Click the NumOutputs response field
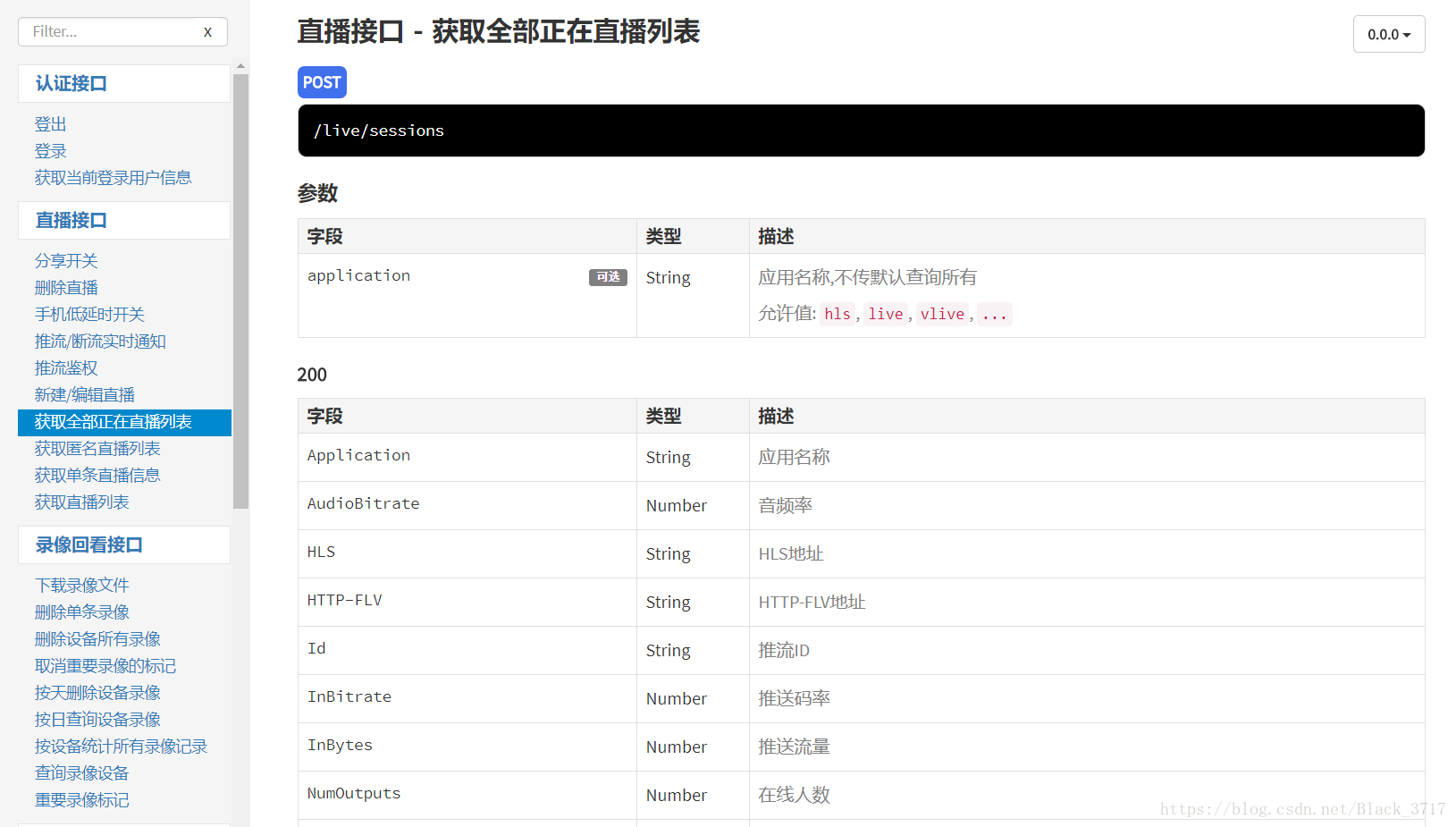 (354, 794)
